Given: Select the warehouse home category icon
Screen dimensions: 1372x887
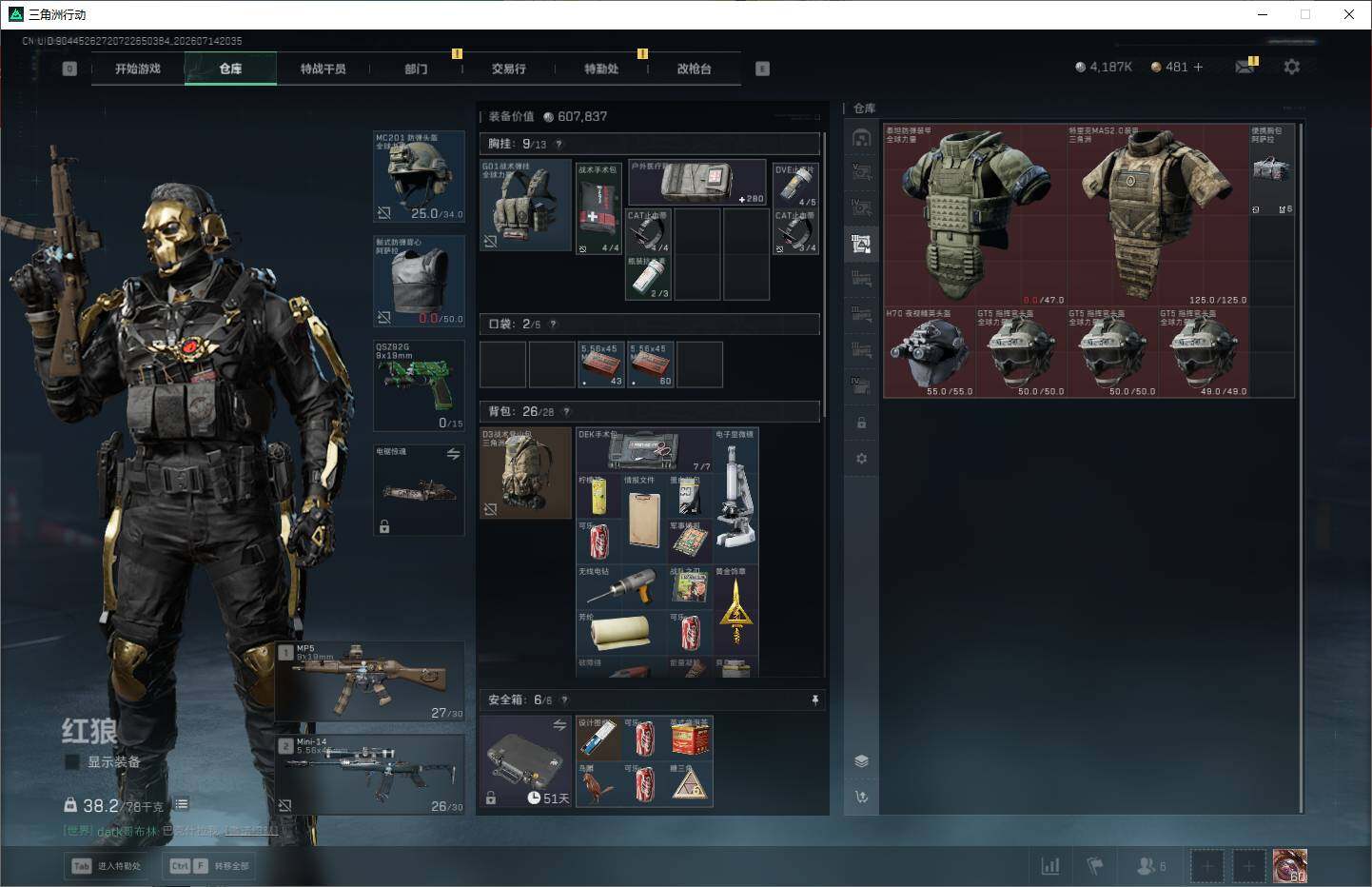Looking at the screenshot, I should coord(861,138).
